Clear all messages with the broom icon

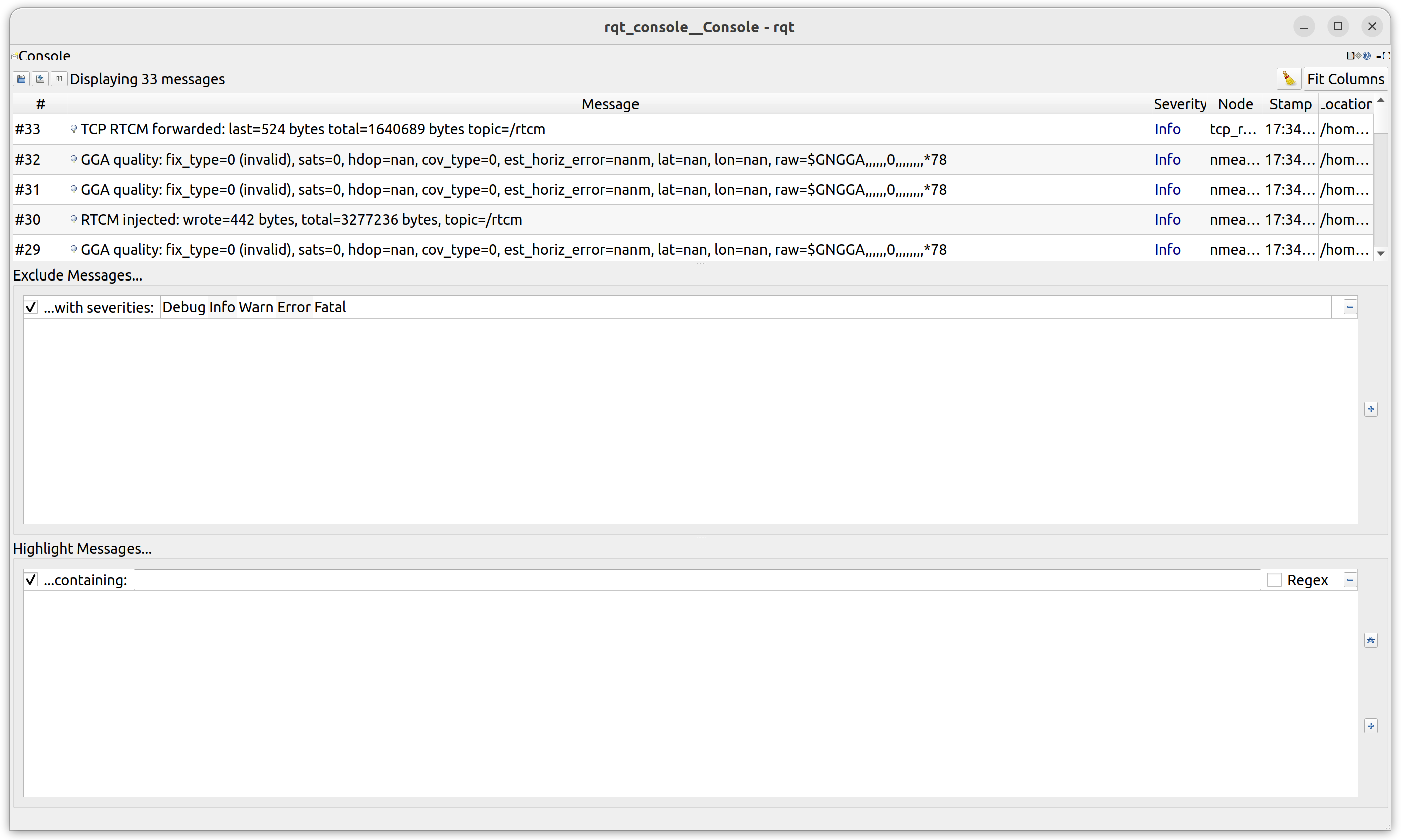1289,79
